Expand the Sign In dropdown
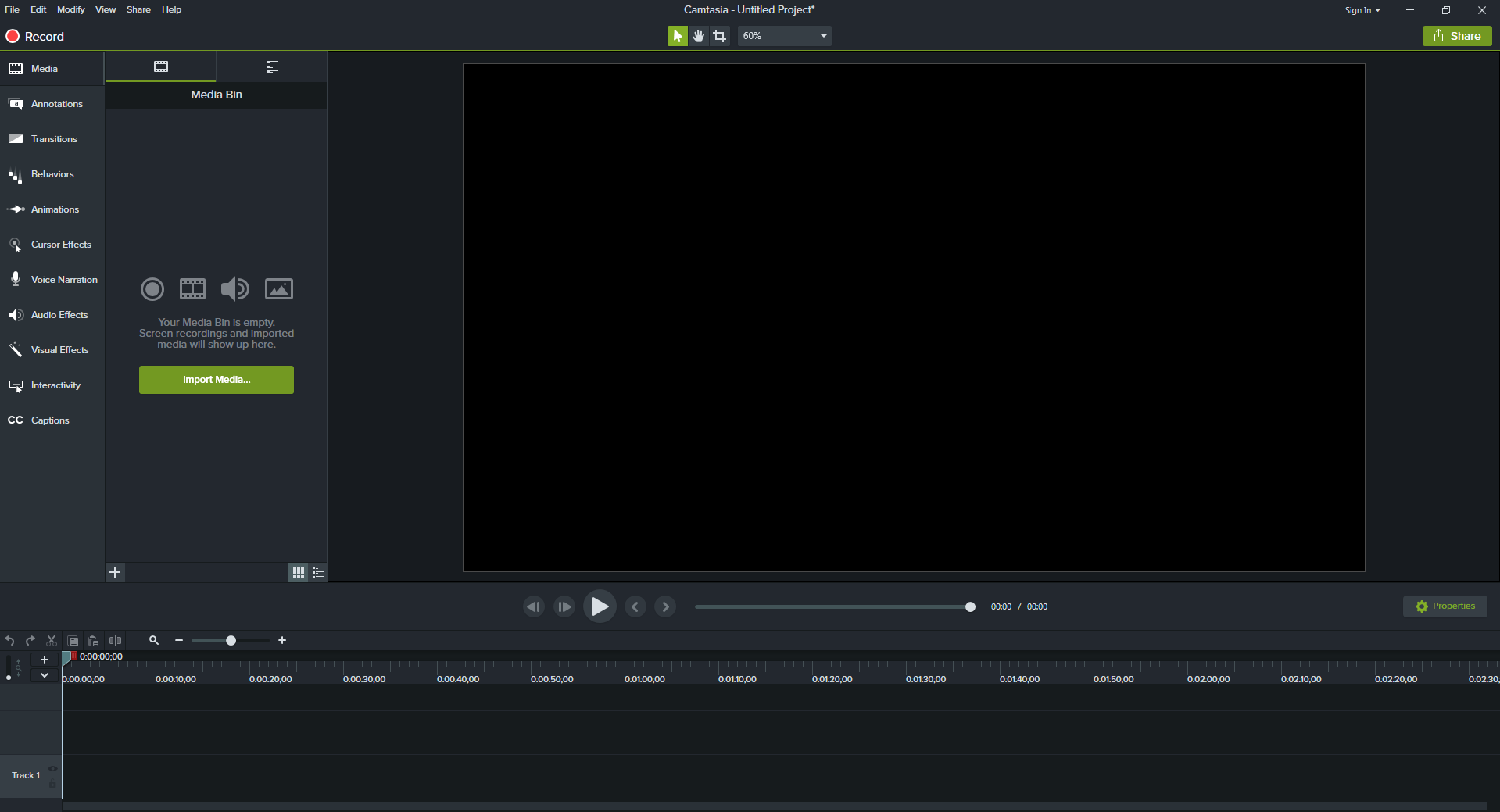This screenshot has height=812, width=1500. (x=1362, y=10)
